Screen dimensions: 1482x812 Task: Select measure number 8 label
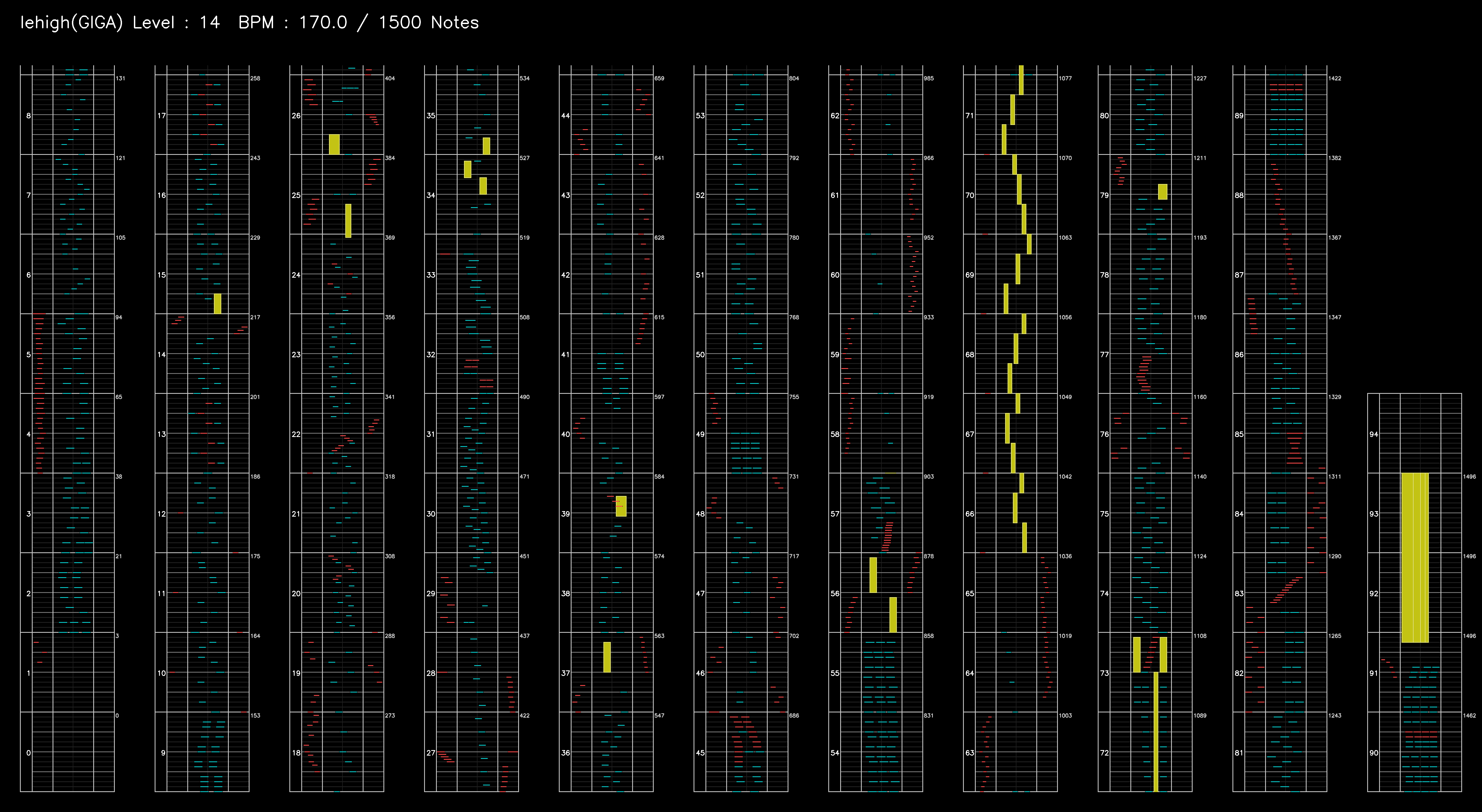tap(29, 116)
